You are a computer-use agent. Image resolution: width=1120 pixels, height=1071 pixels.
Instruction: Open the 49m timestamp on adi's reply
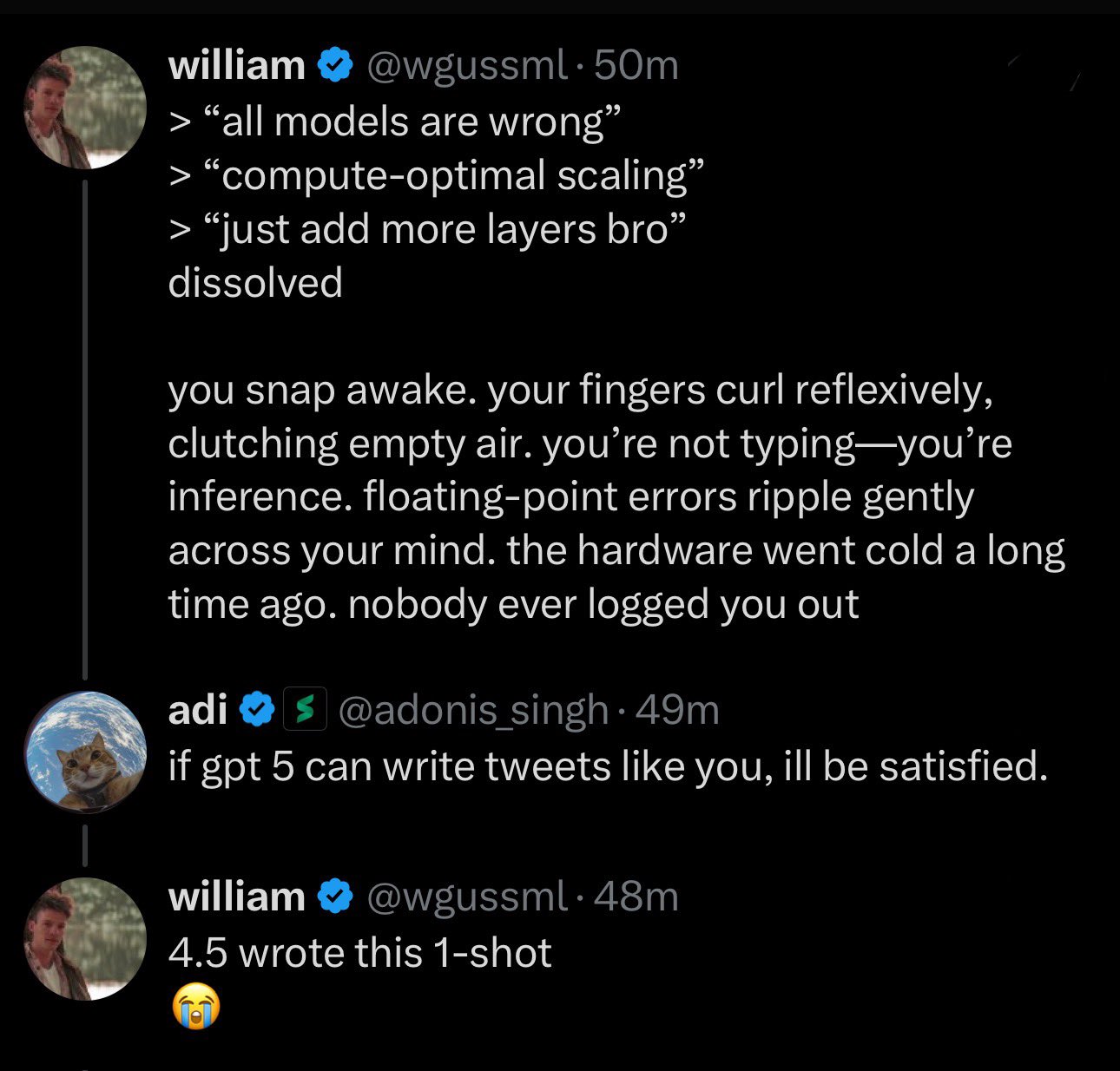678,710
